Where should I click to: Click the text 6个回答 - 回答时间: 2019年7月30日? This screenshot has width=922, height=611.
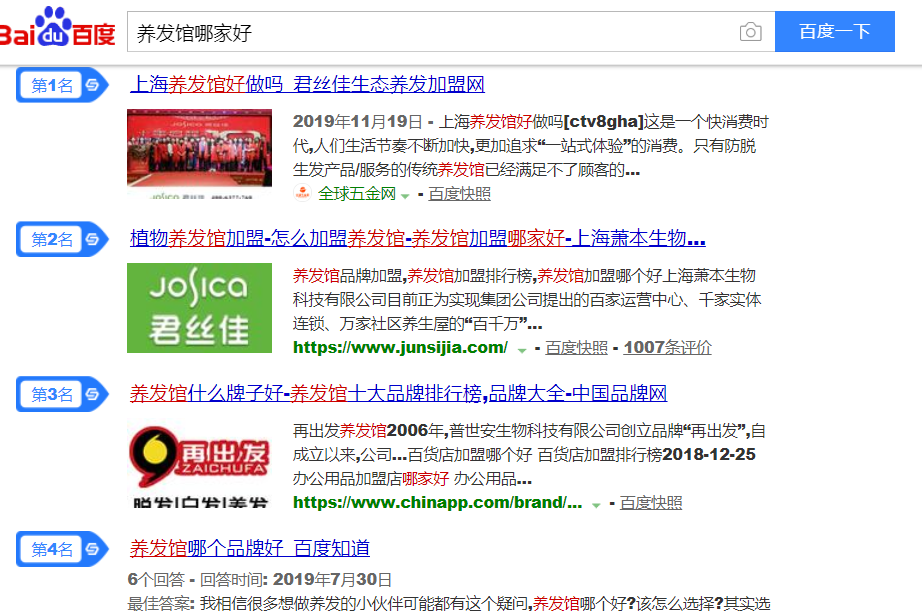point(259,580)
